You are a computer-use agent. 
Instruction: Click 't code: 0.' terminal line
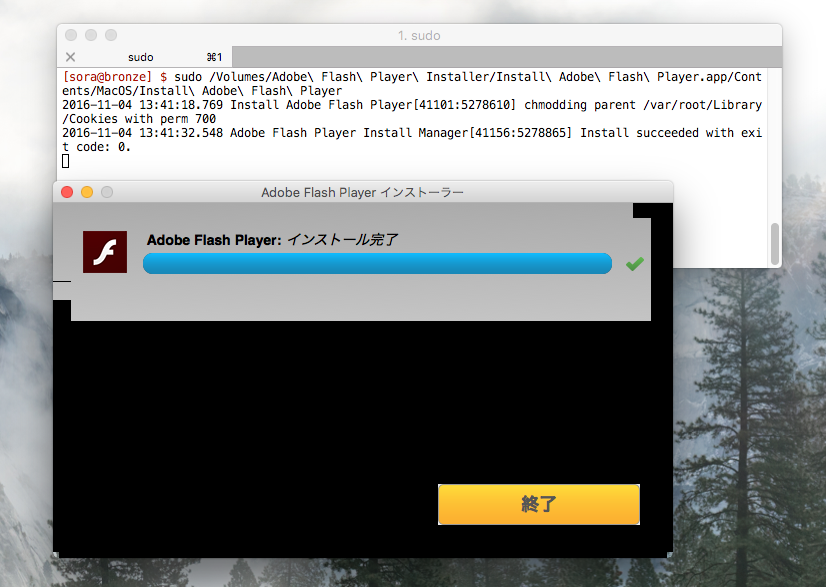coord(96,147)
